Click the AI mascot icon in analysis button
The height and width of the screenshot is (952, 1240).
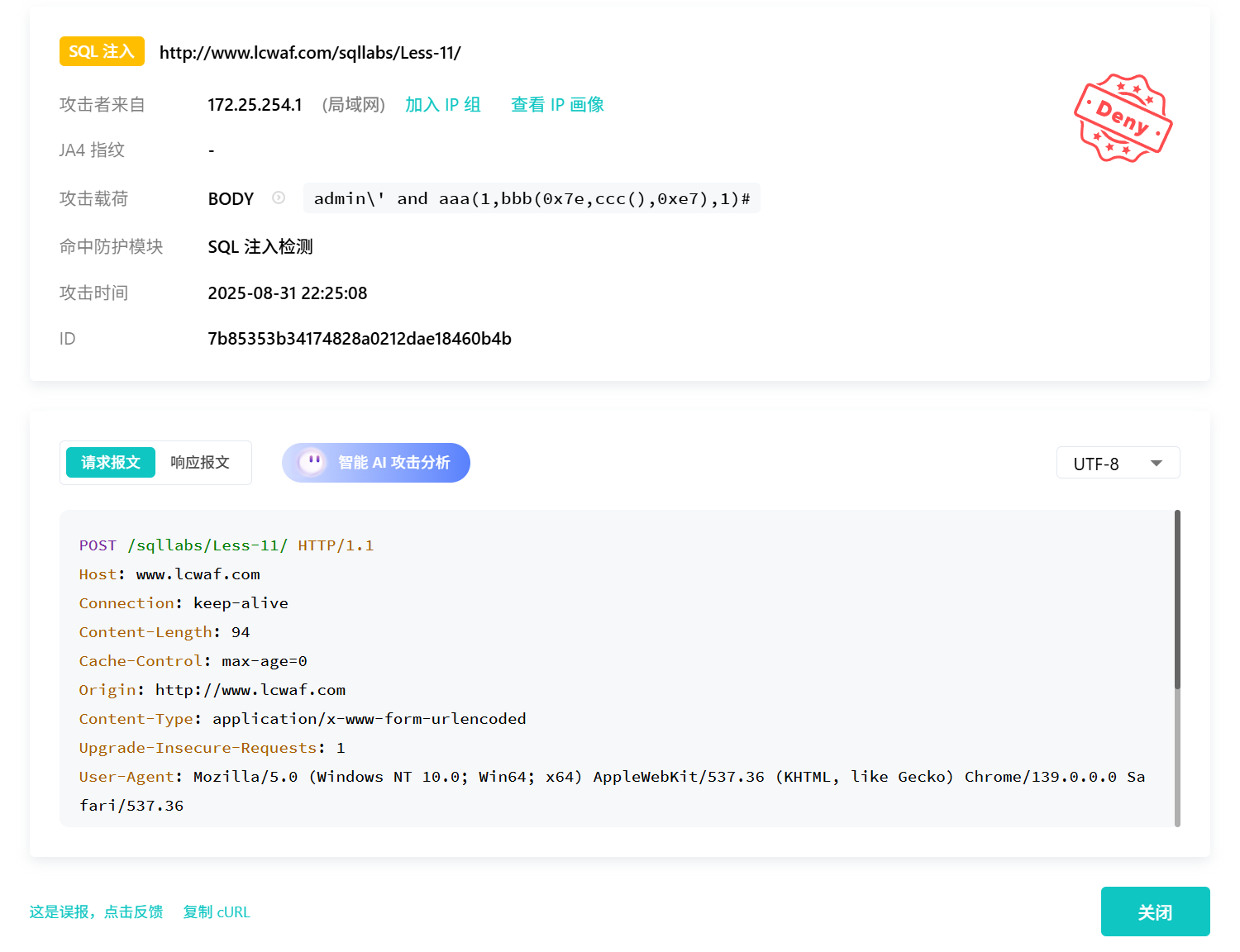312,462
